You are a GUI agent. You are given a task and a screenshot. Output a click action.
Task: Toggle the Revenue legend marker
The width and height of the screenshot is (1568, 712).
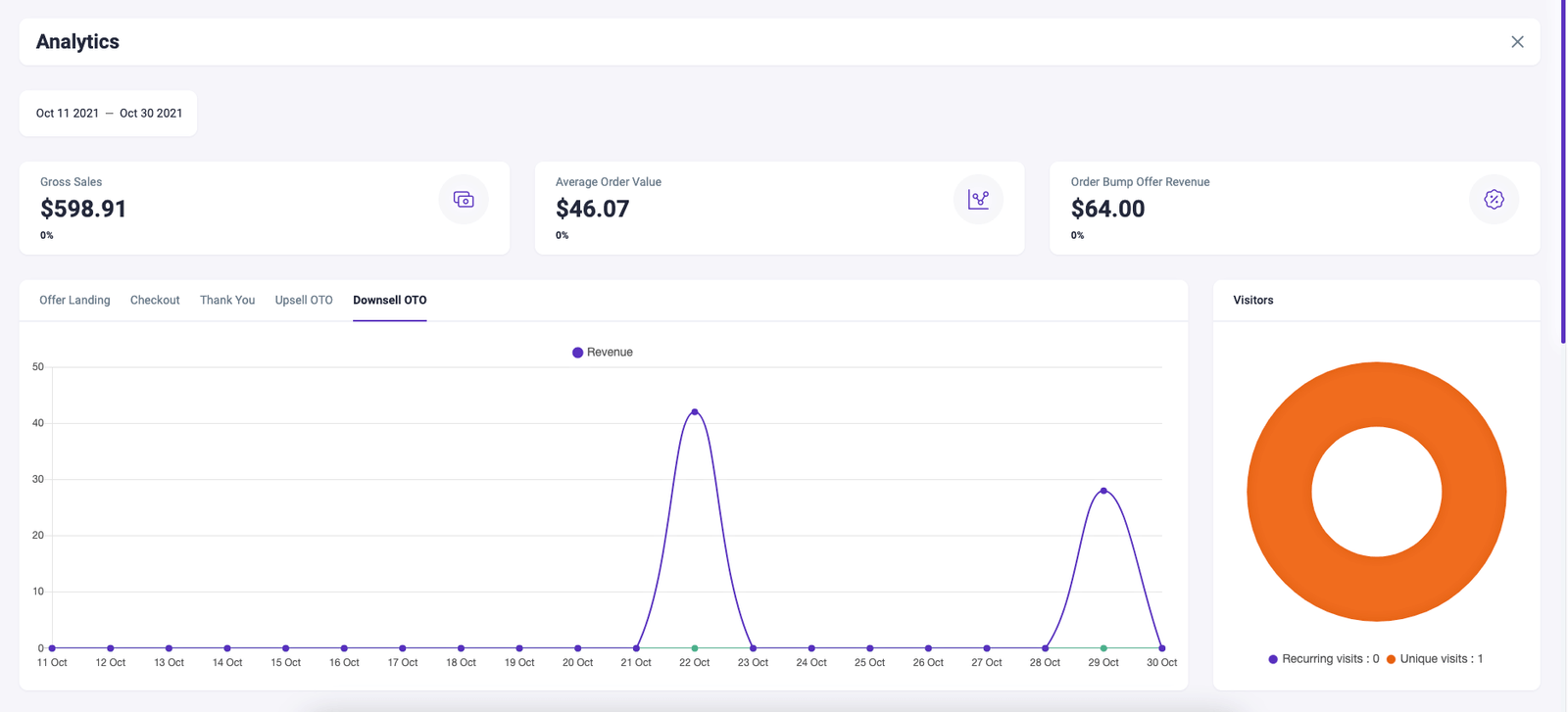(578, 353)
